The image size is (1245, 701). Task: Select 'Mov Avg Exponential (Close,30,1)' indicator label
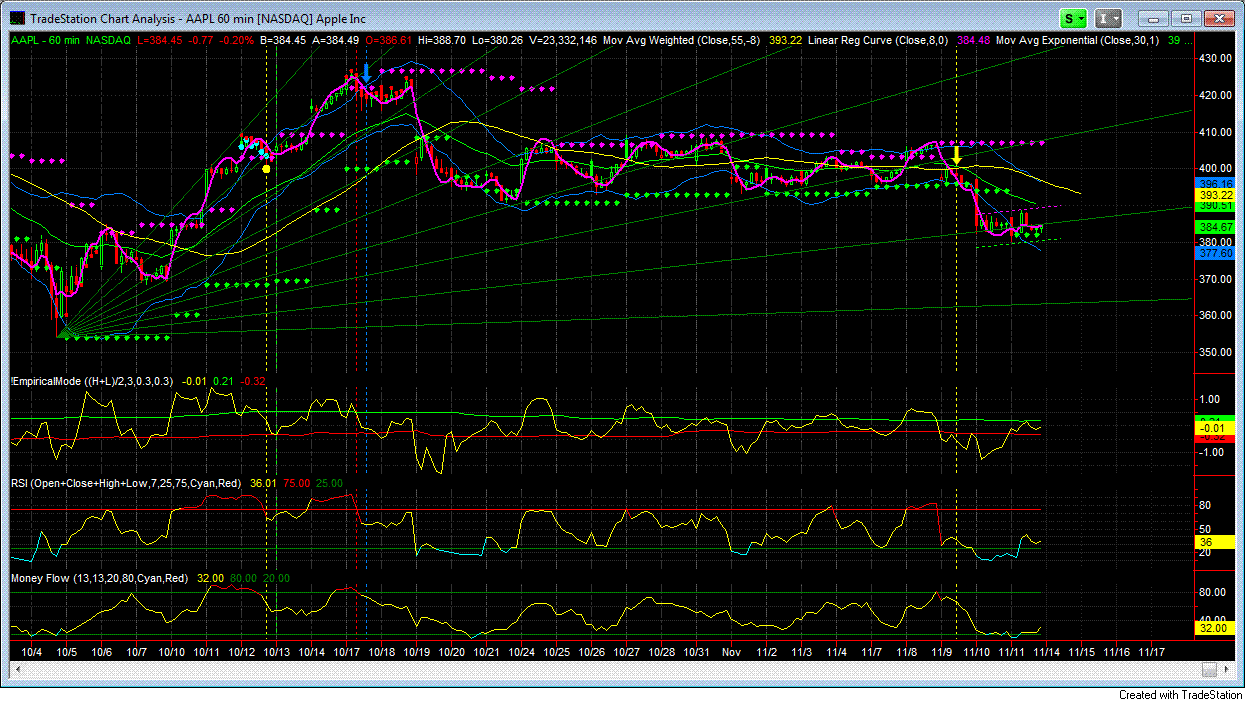[x=1078, y=41]
